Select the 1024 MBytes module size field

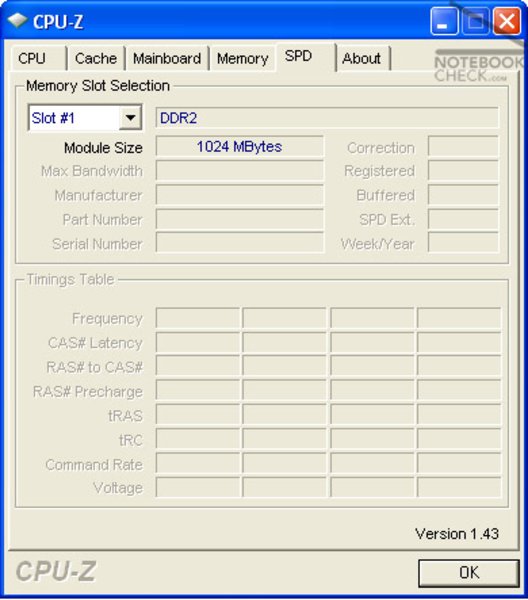tap(240, 147)
